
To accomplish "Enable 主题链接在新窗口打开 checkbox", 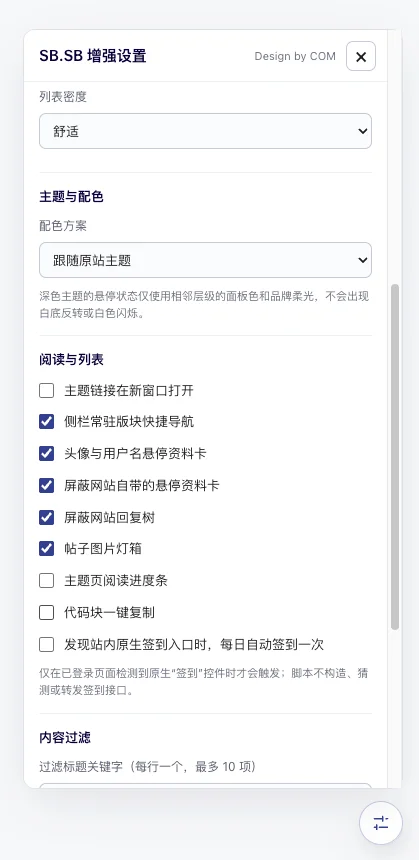I will coord(47,391).
